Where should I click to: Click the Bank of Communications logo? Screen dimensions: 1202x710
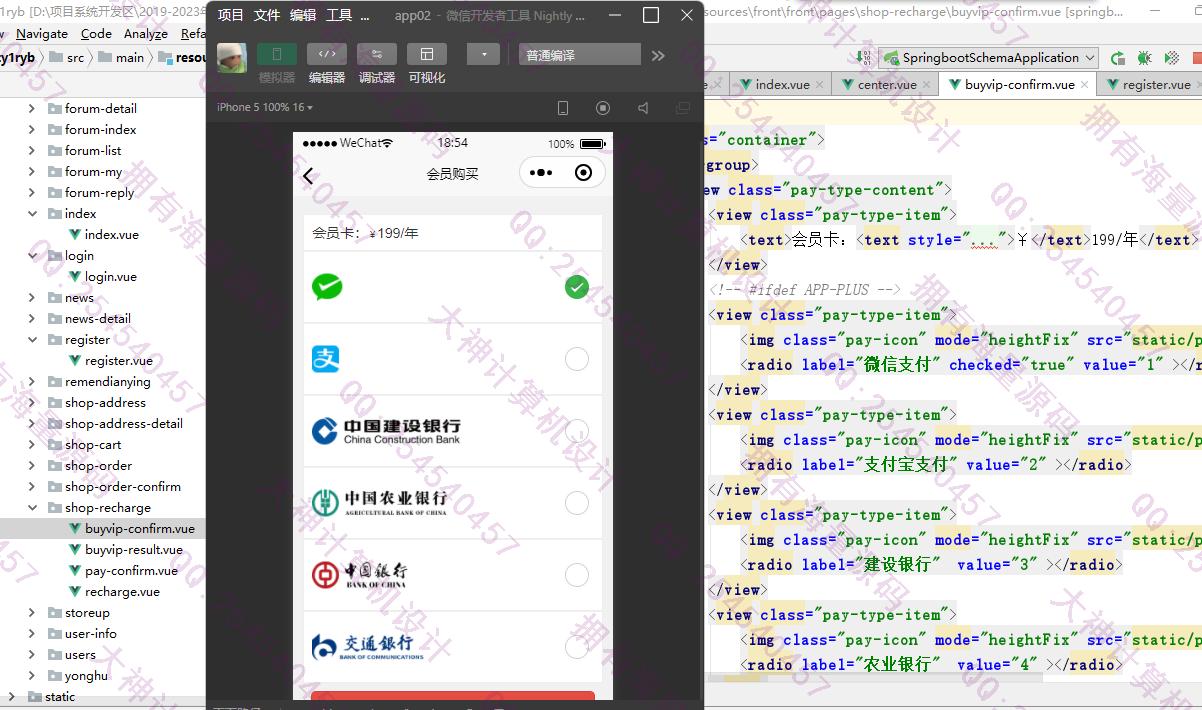(367, 647)
